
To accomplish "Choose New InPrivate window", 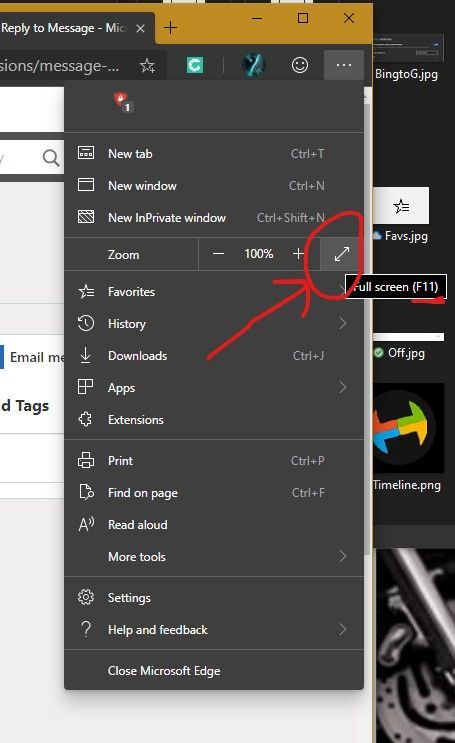I will [x=214, y=217].
